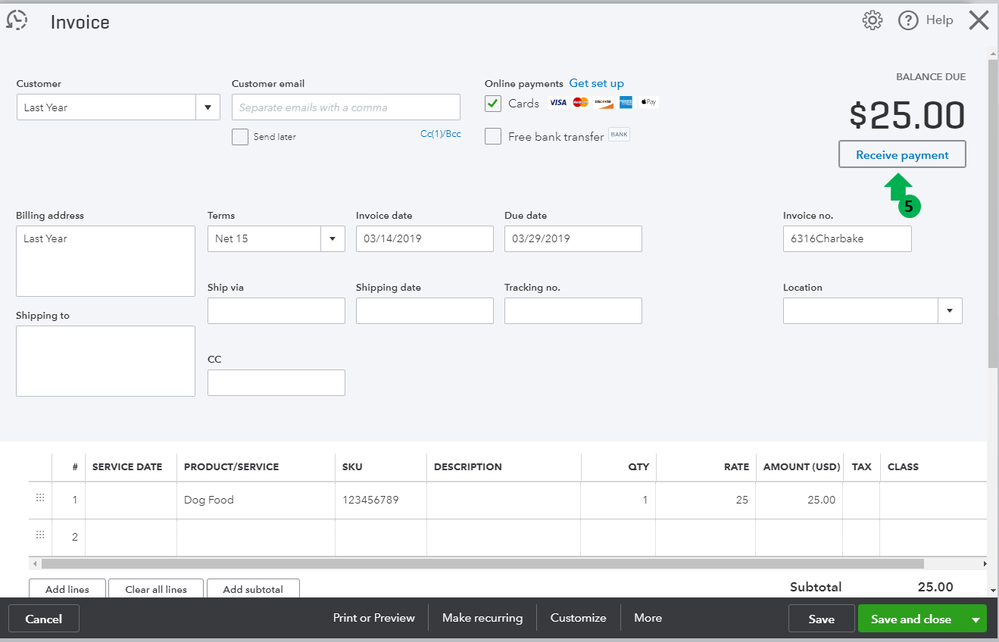Grab the drag handle for line 1
Viewport: 999px width, 642px height.
pyautogui.click(x=40, y=497)
